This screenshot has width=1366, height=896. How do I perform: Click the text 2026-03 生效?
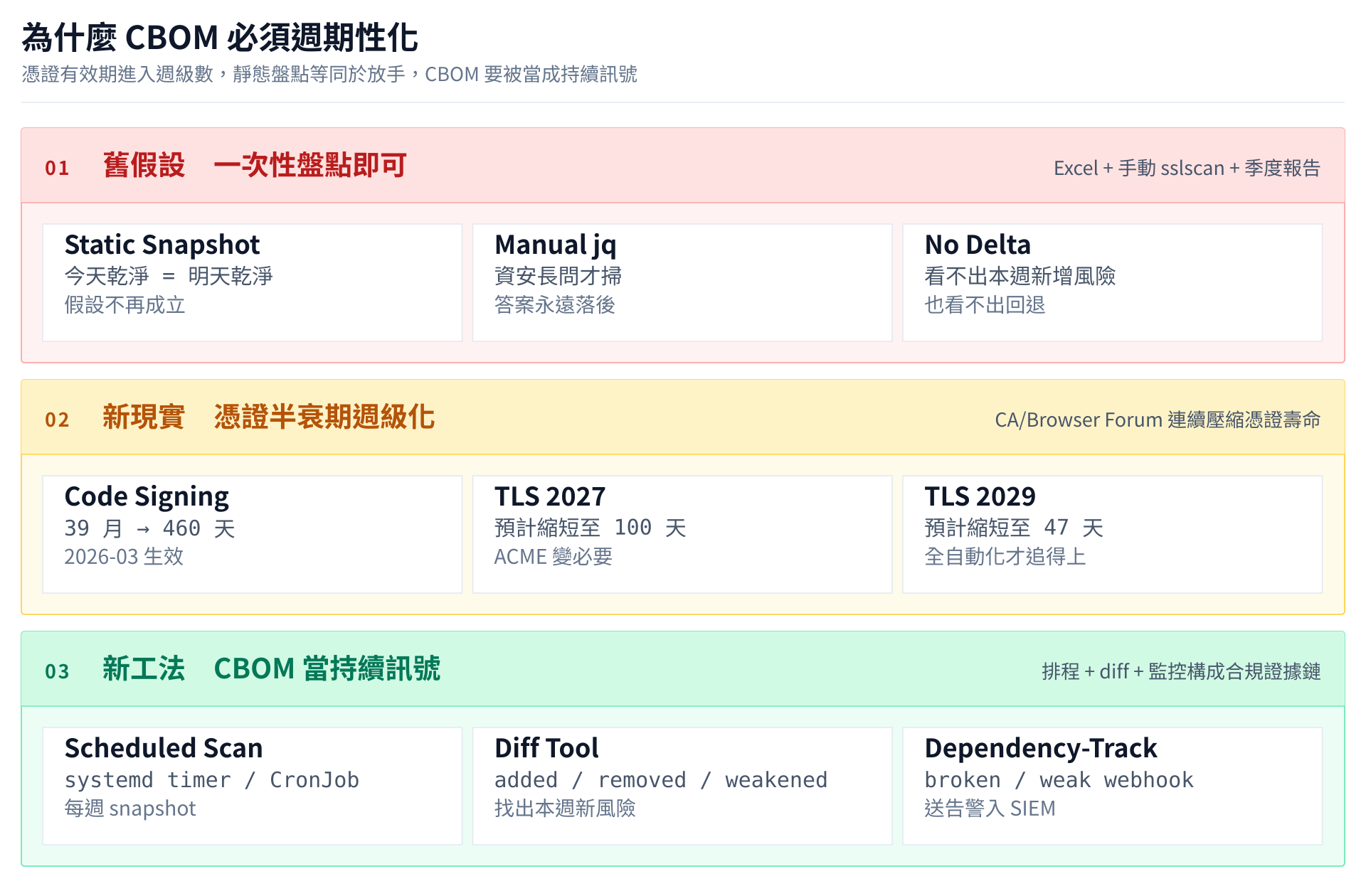pyautogui.click(x=124, y=556)
